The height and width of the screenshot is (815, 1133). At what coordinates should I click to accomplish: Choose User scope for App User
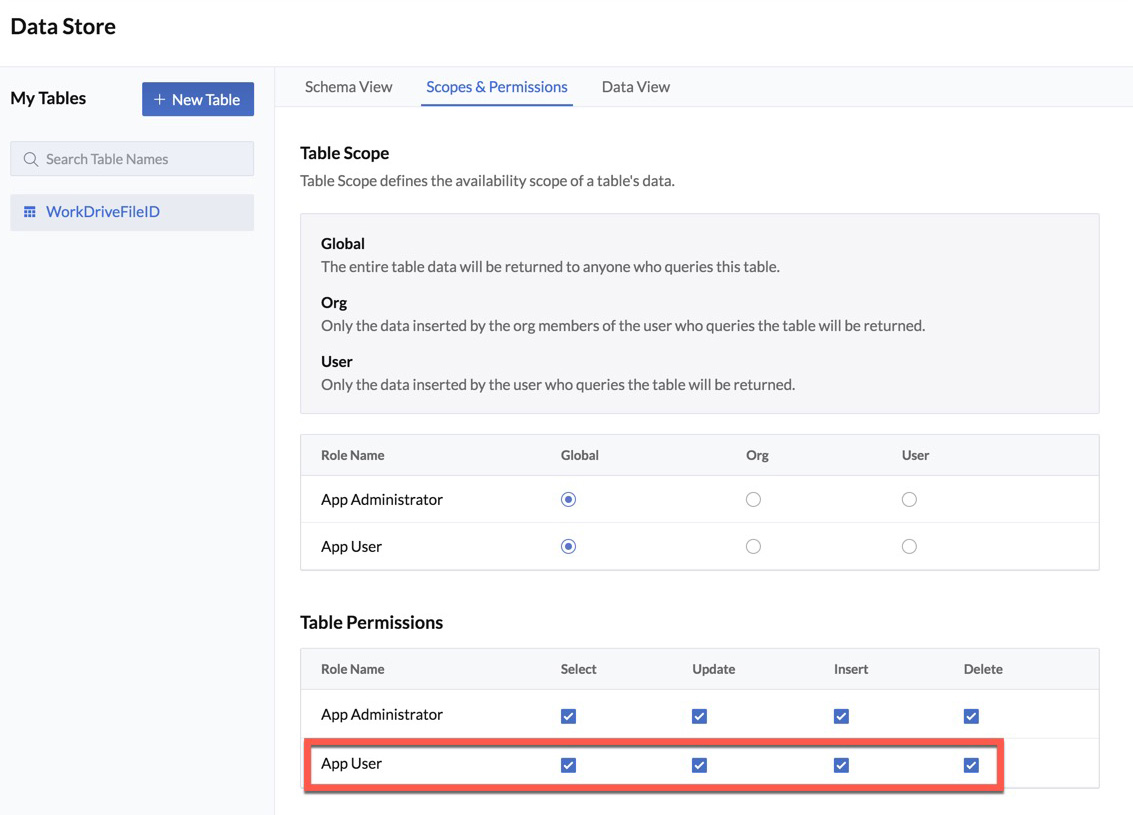pyautogui.click(x=909, y=547)
